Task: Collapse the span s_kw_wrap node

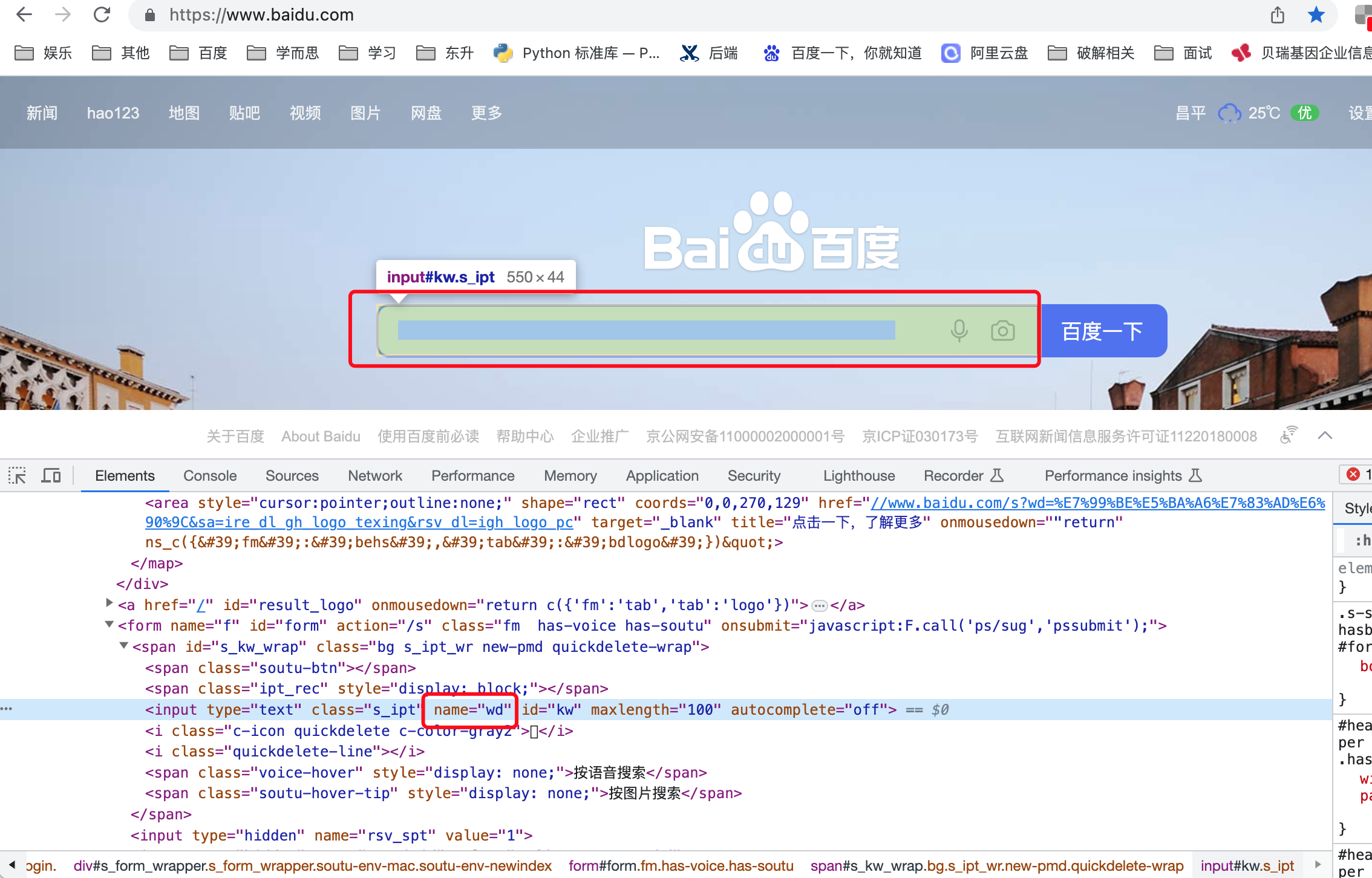Action: [124, 646]
